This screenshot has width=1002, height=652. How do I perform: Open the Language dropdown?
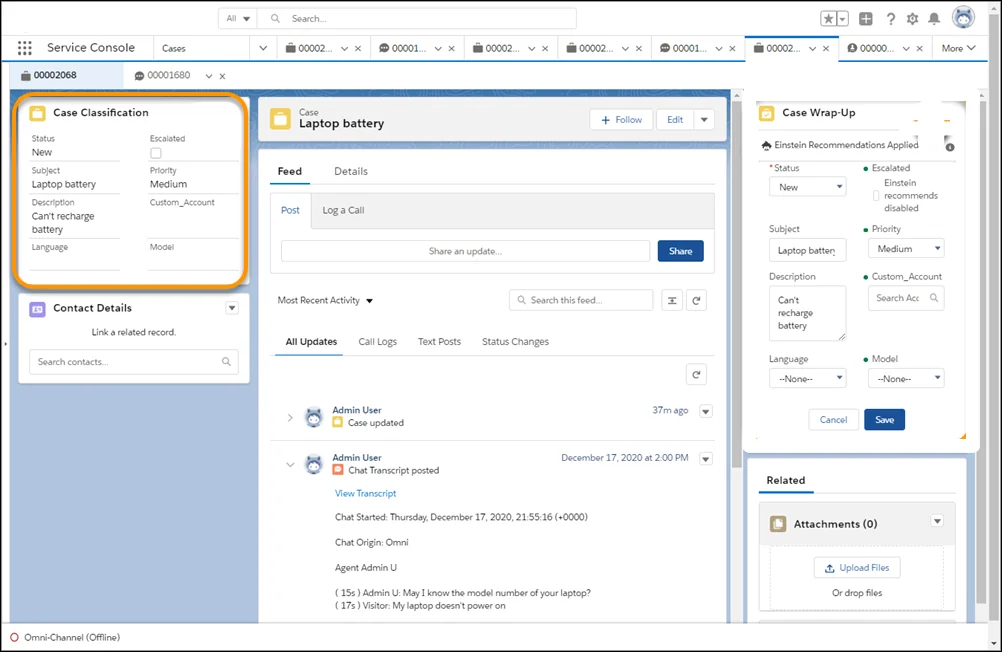click(x=808, y=378)
